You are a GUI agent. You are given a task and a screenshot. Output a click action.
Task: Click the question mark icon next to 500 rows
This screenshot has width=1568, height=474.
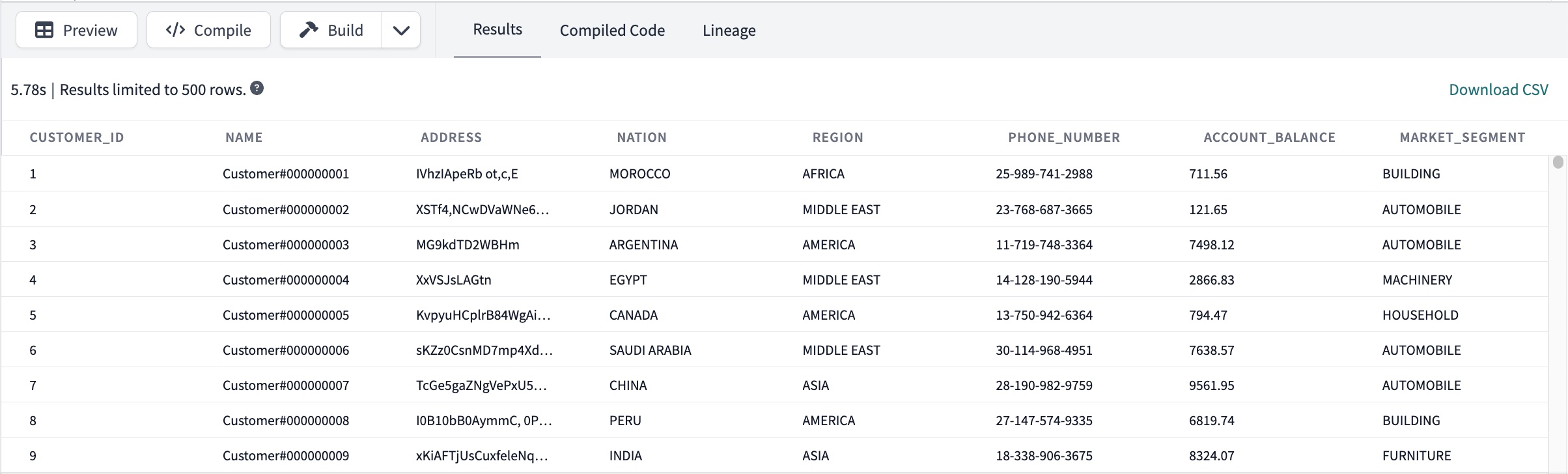click(257, 87)
